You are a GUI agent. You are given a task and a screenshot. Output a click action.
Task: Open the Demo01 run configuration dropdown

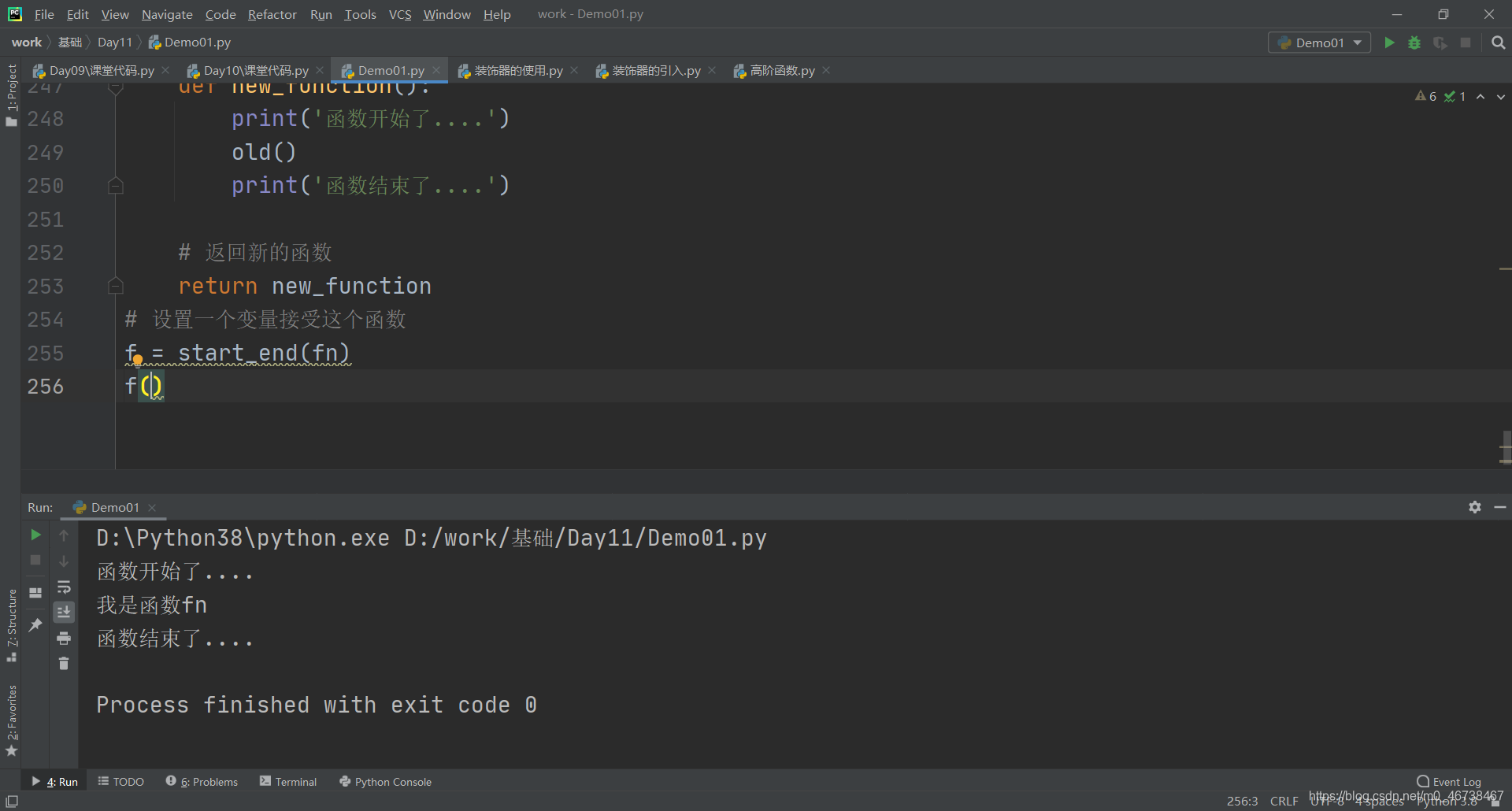click(1319, 43)
